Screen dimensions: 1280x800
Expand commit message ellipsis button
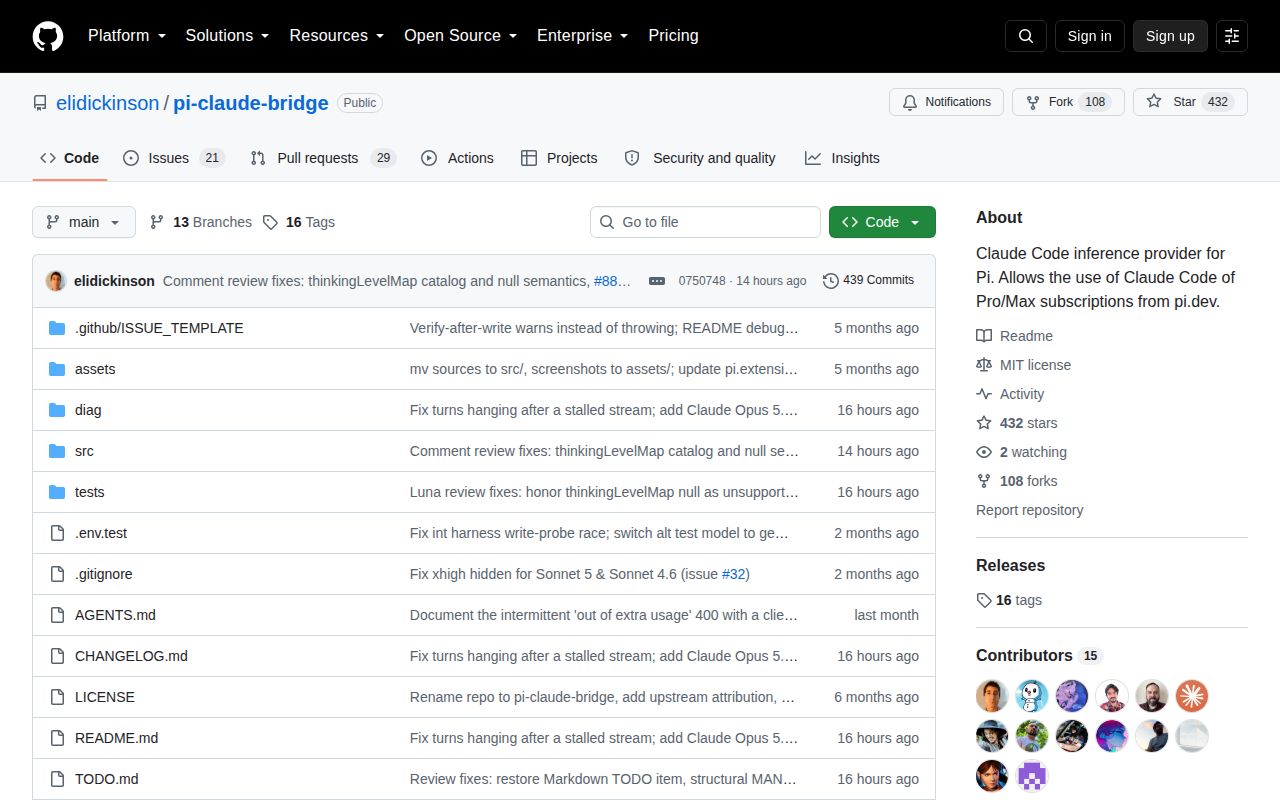[x=657, y=281]
